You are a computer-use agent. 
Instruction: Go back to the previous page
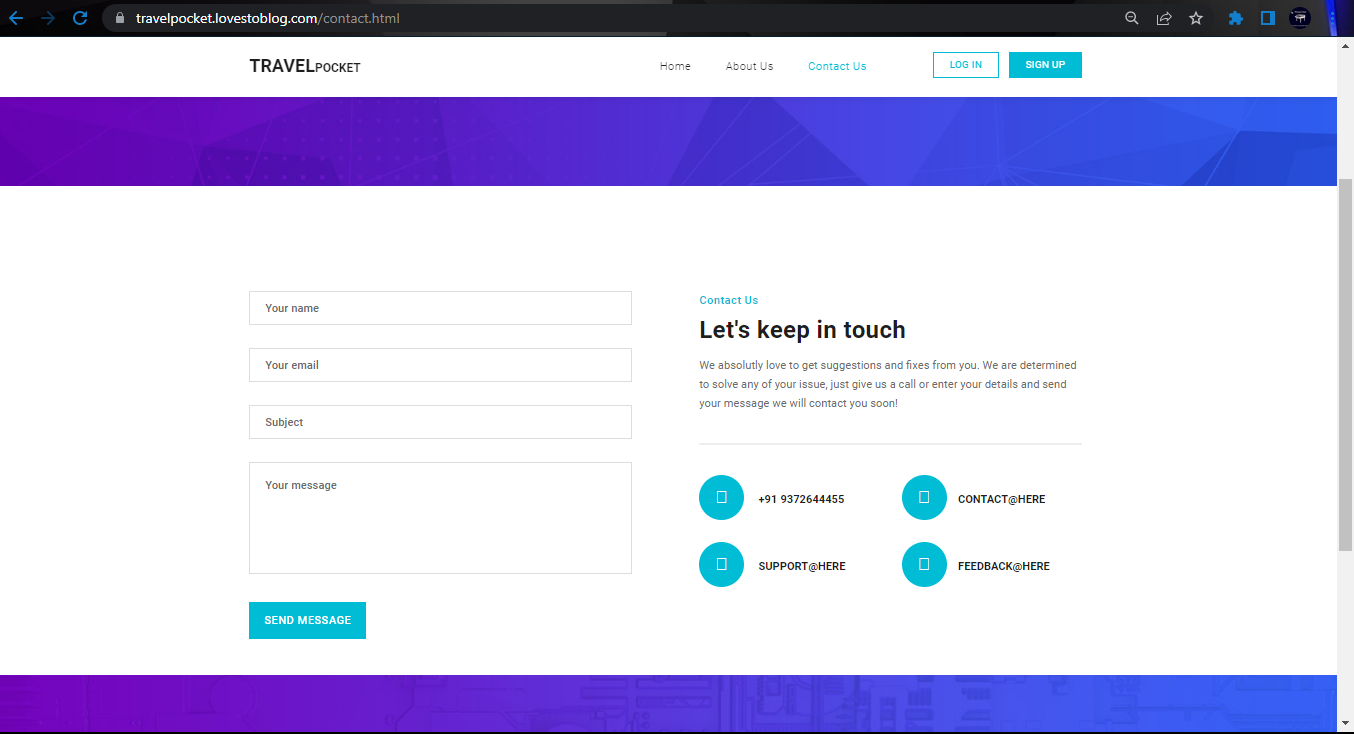(x=15, y=18)
